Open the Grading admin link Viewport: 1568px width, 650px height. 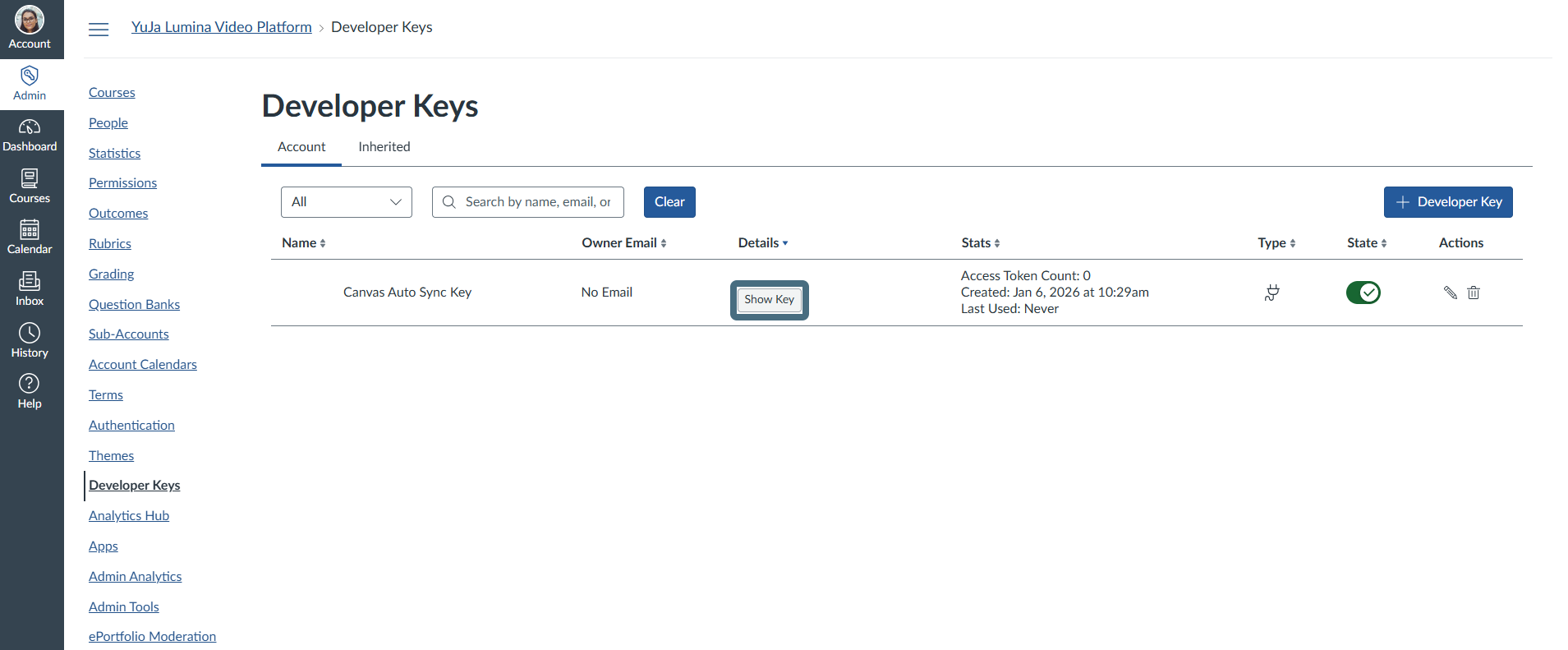click(111, 274)
